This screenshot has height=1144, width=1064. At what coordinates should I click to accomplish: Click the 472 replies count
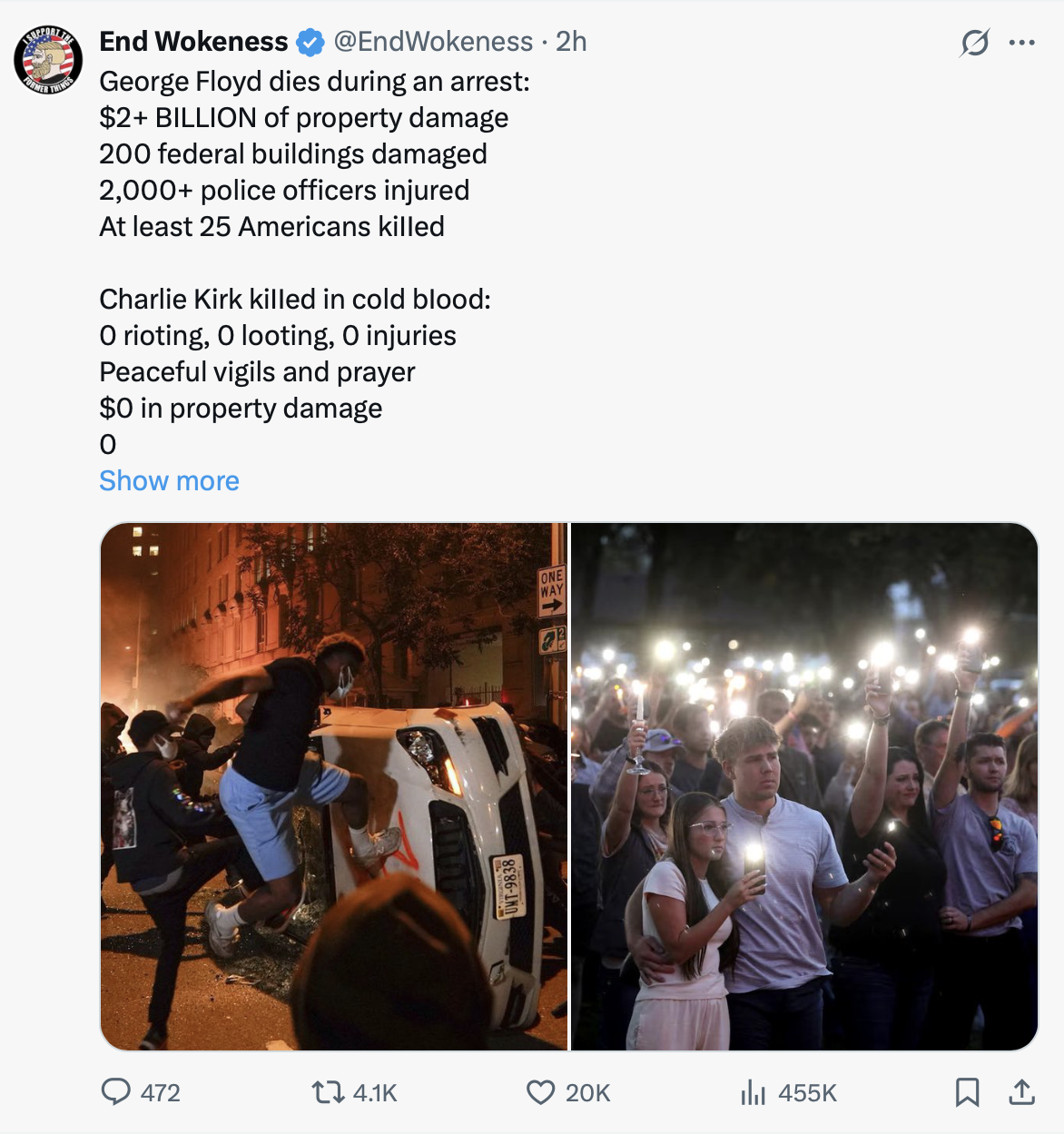pos(161,1092)
